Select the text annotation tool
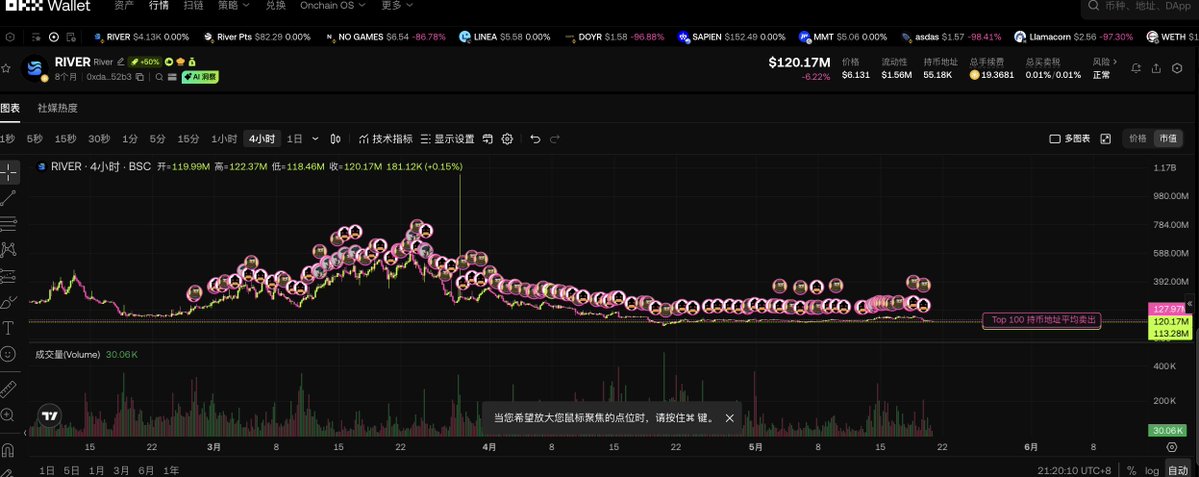 [x=8, y=328]
